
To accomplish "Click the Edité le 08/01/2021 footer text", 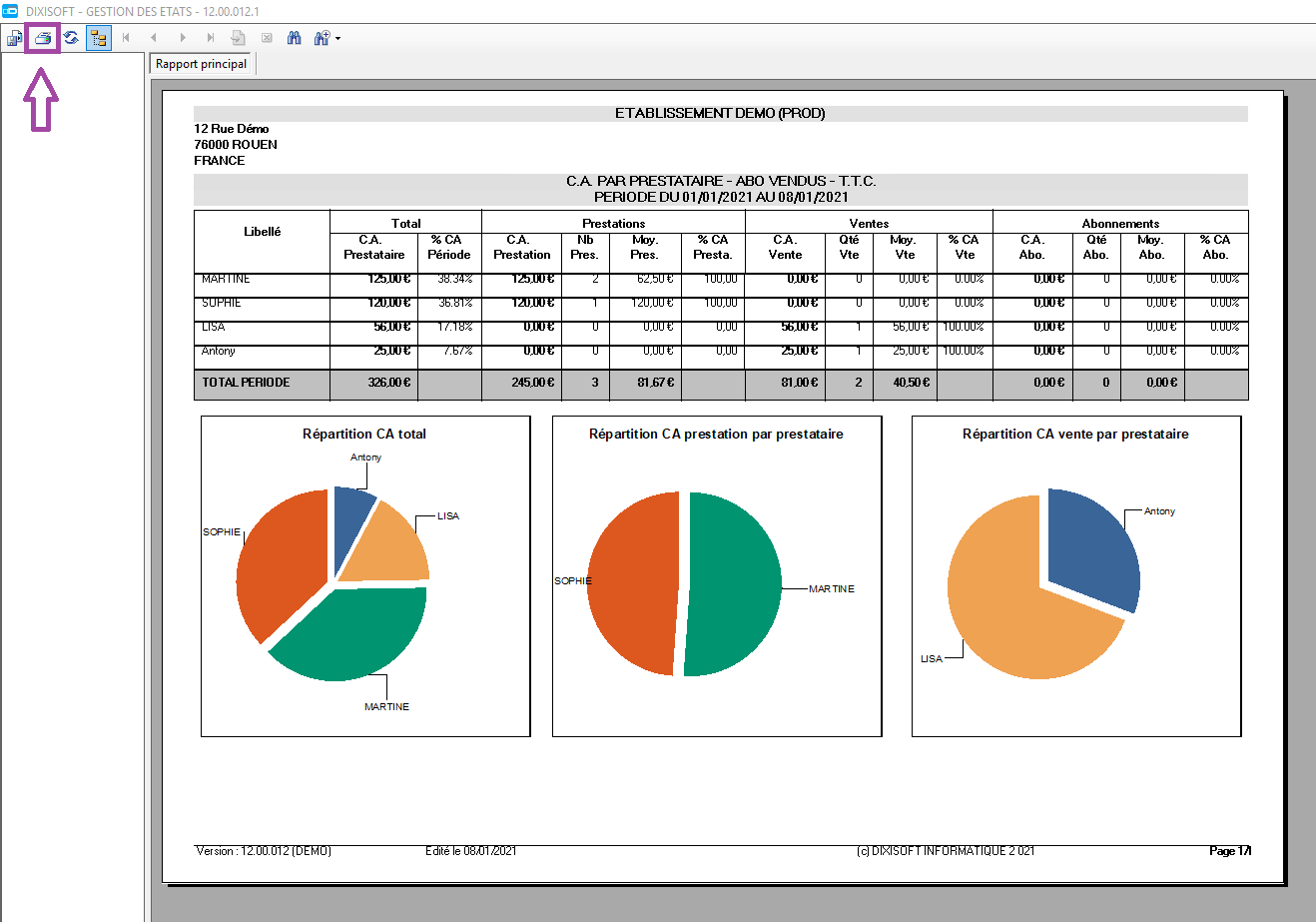I will click(471, 851).
